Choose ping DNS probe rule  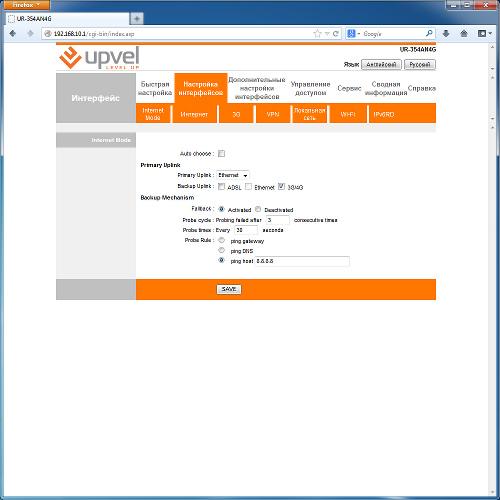click(x=221, y=250)
